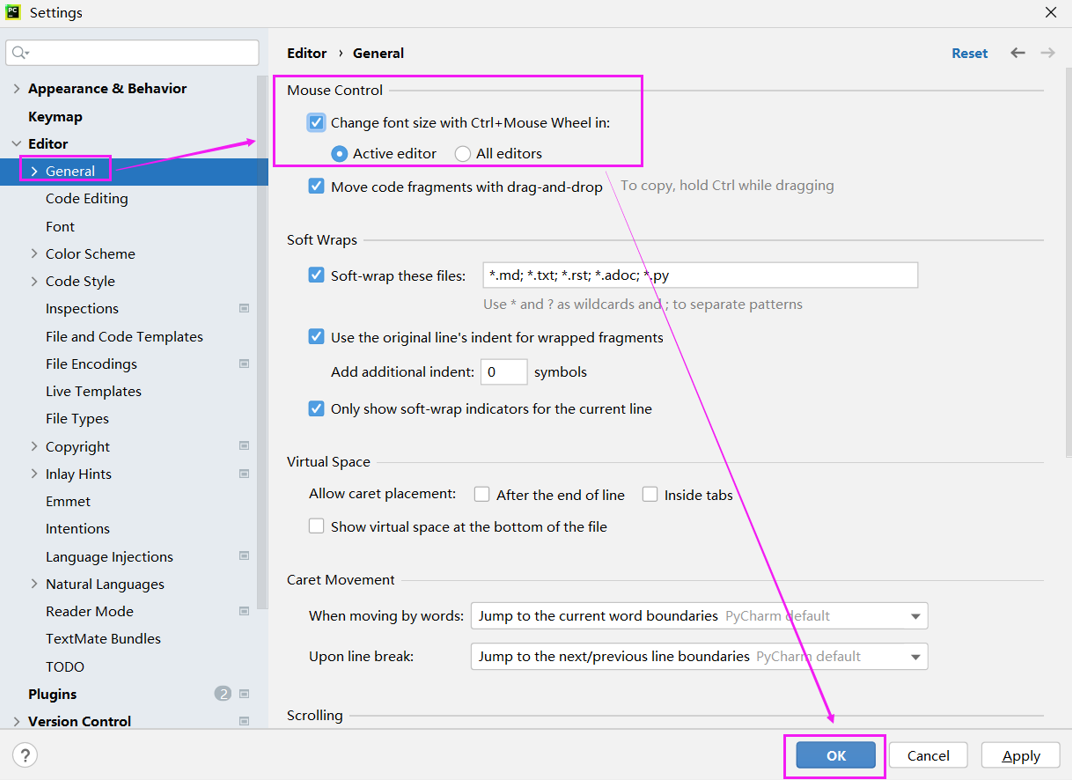This screenshot has height=780, width=1072.
Task: Click the forward navigation arrow icon
Action: pos(1047,53)
